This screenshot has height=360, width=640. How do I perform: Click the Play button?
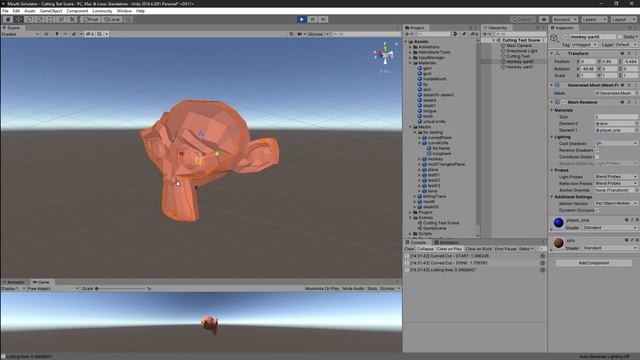click(x=302, y=19)
